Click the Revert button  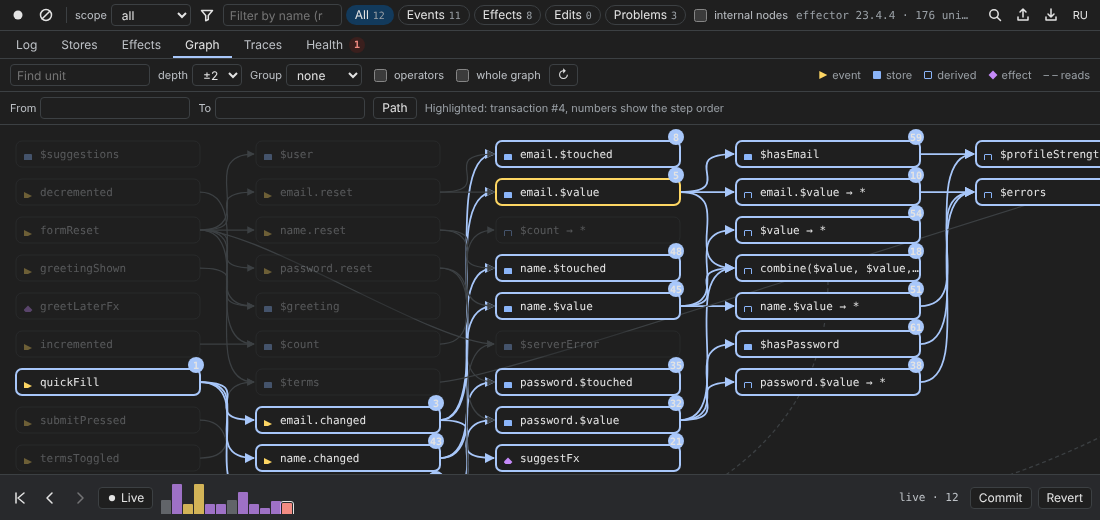pos(1065,498)
